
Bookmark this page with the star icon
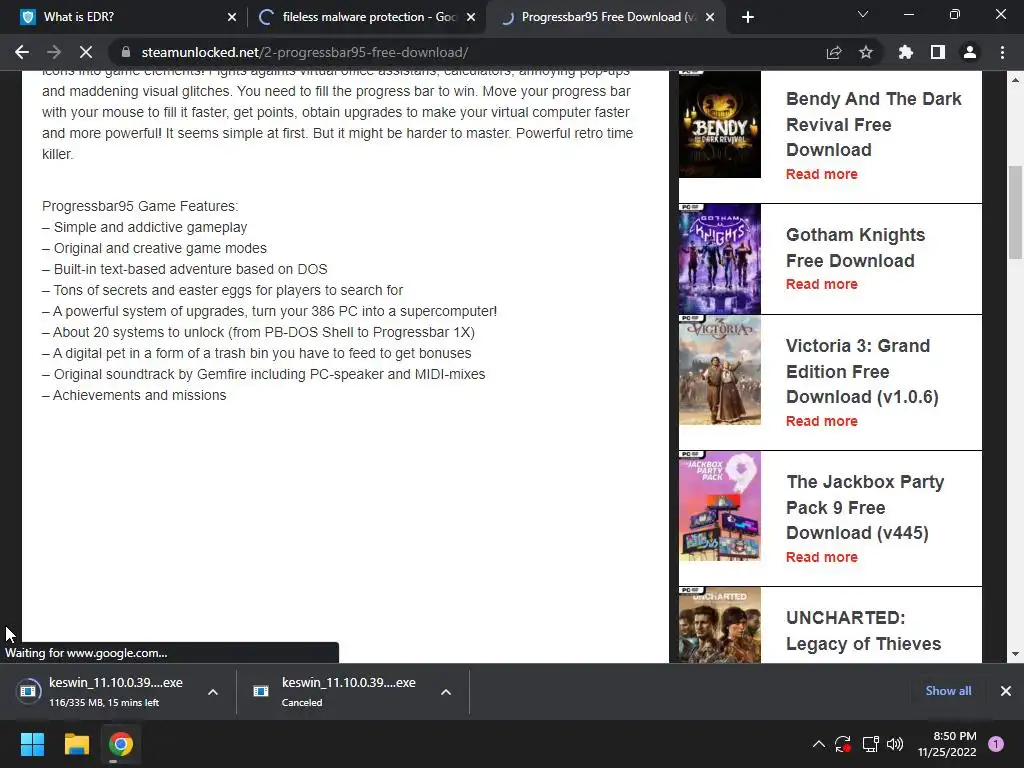pyautogui.click(x=866, y=52)
